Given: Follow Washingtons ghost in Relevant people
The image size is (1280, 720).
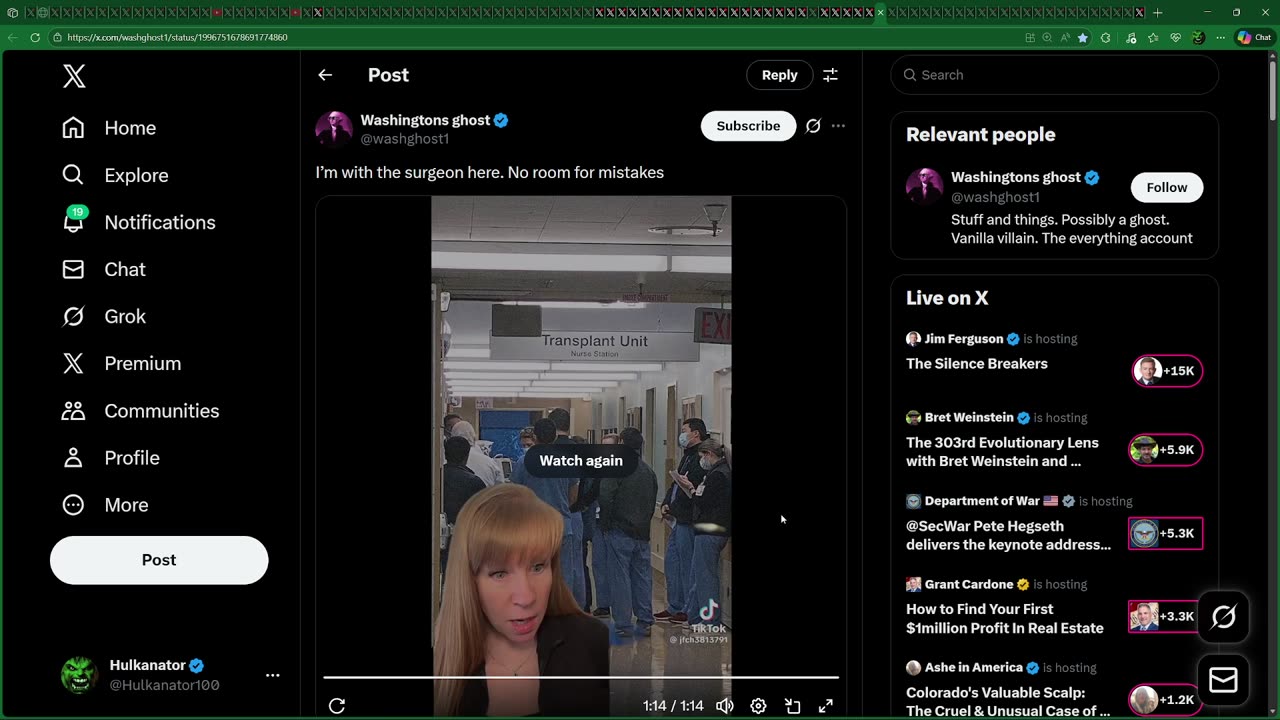Looking at the screenshot, I should pyautogui.click(x=1167, y=187).
